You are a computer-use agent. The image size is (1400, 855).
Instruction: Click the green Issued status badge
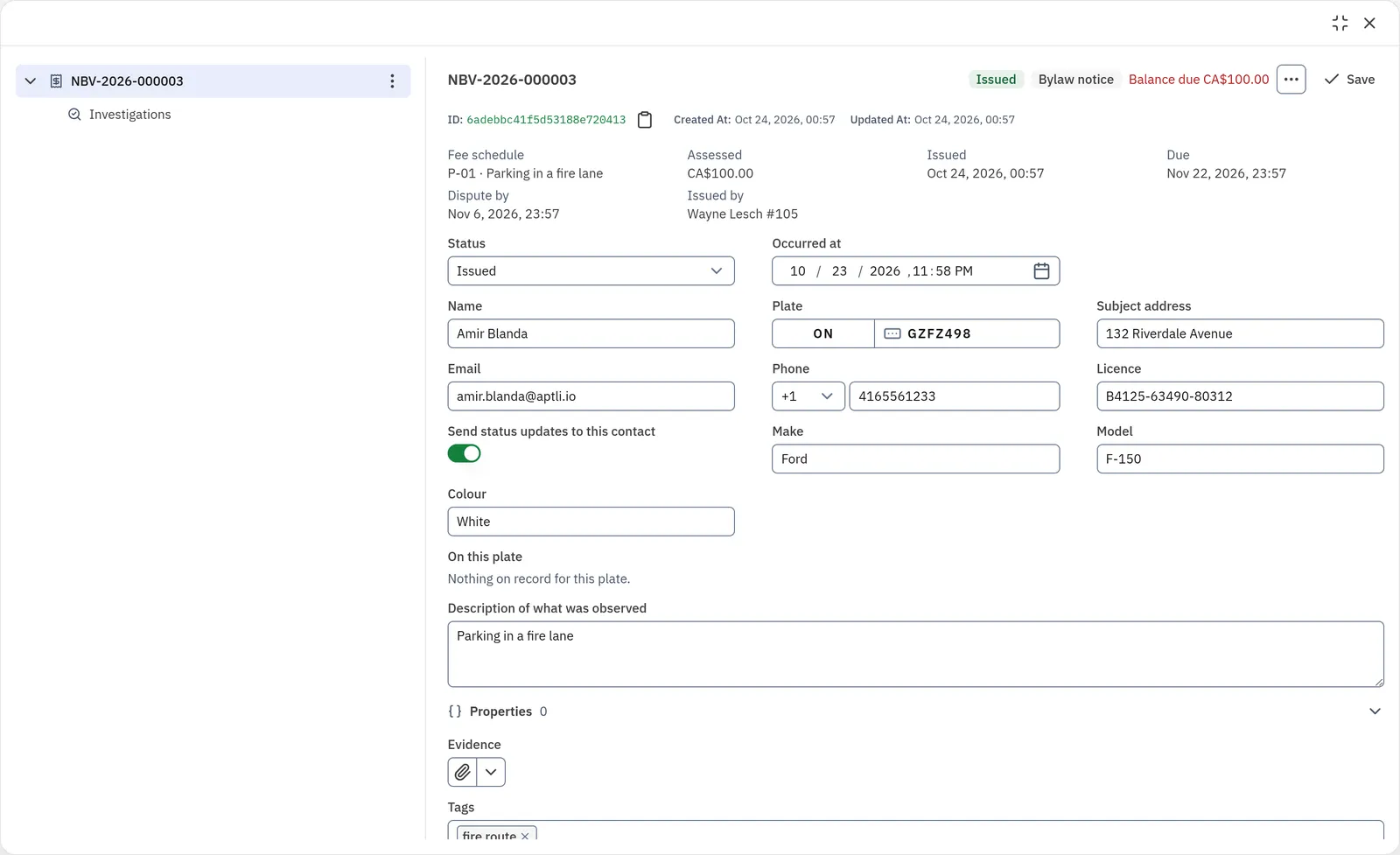[996, 80]
